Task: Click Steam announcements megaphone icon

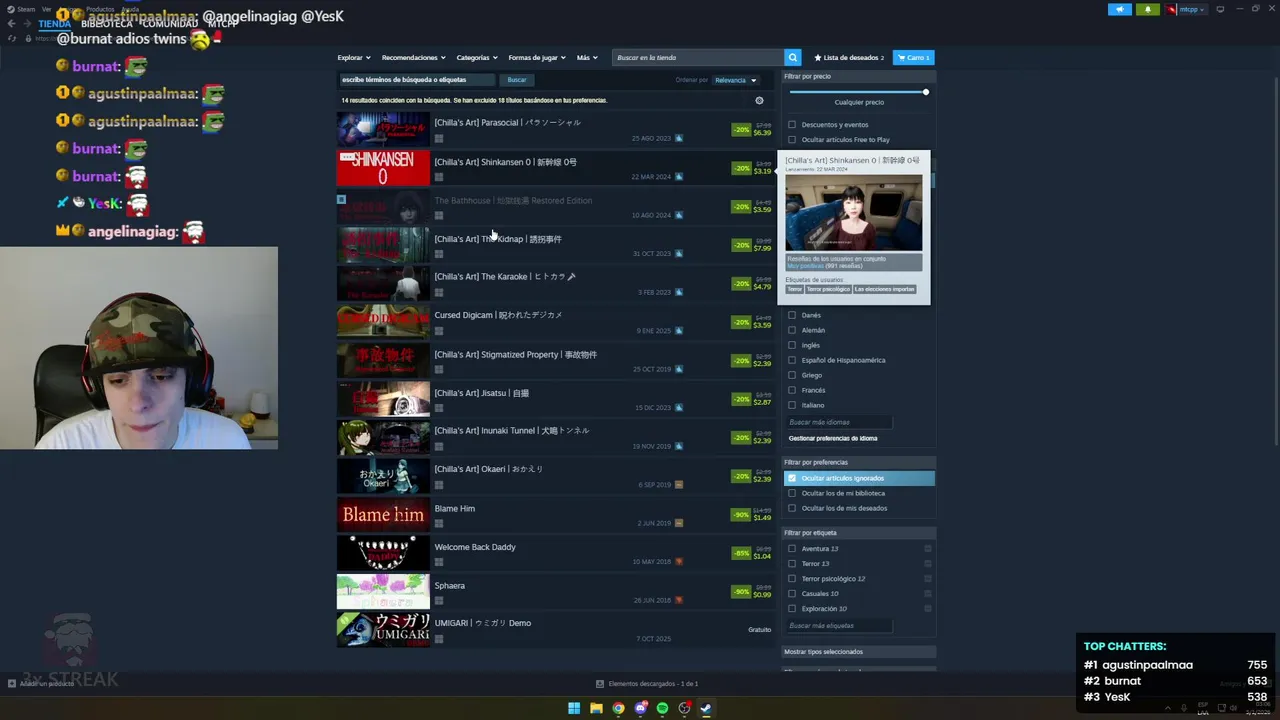Action: pyautogui.click(x=1120, y=9)
